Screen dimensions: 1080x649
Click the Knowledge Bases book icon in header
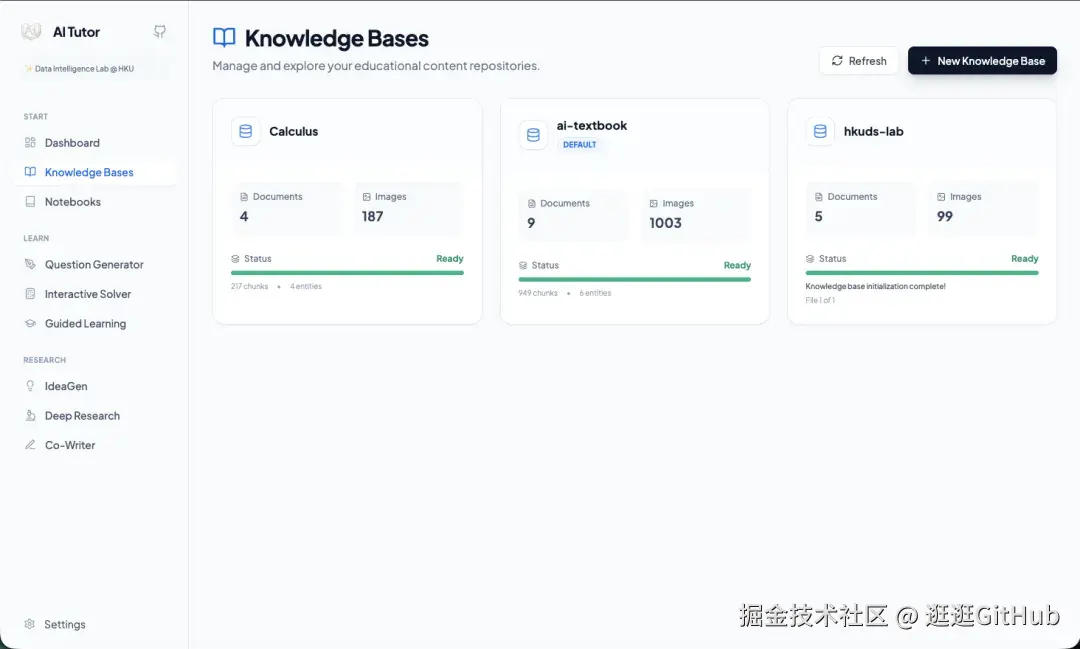coord(223,37)
